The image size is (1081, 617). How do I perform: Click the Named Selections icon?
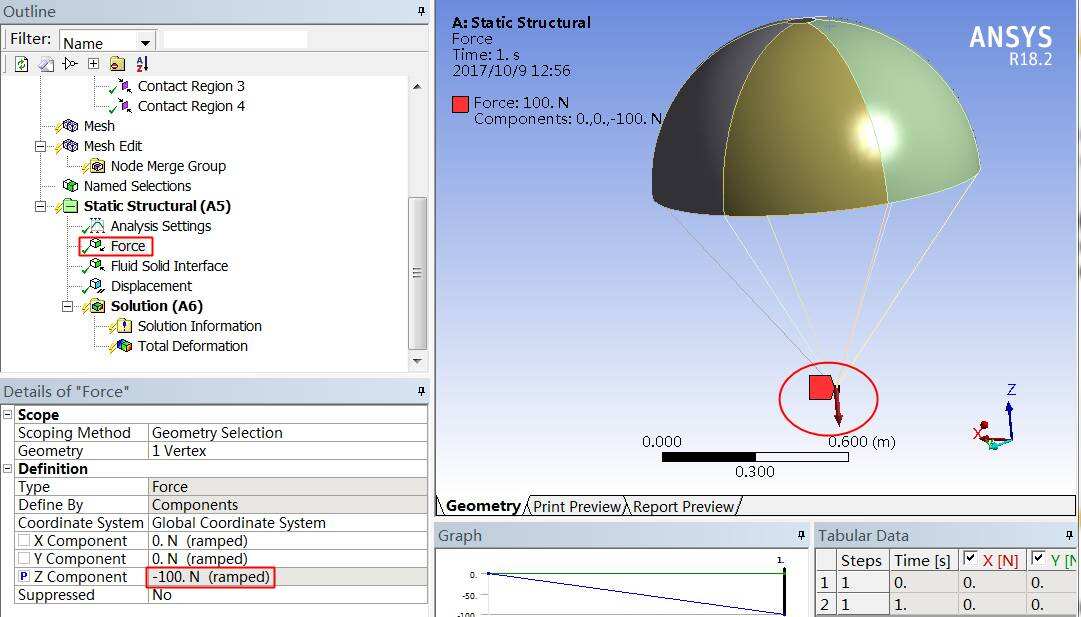tap(70, 186)
